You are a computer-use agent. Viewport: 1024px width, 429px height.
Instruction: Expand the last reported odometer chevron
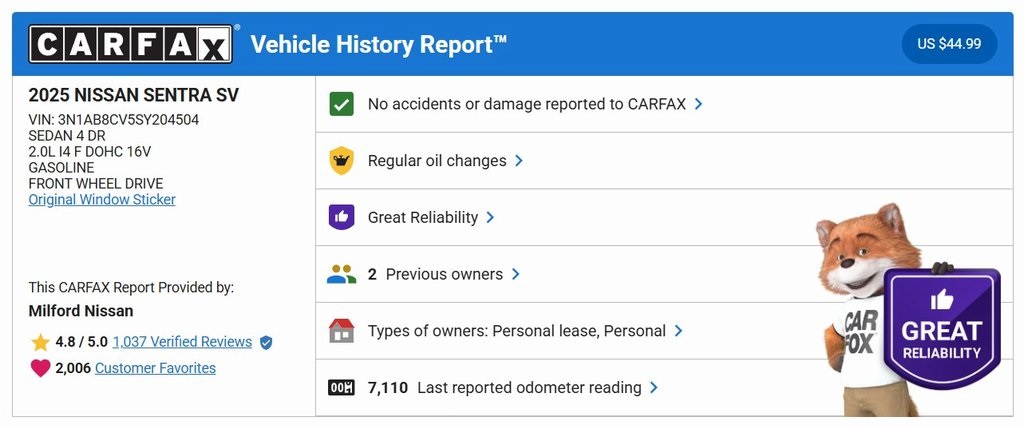[654, 388]
